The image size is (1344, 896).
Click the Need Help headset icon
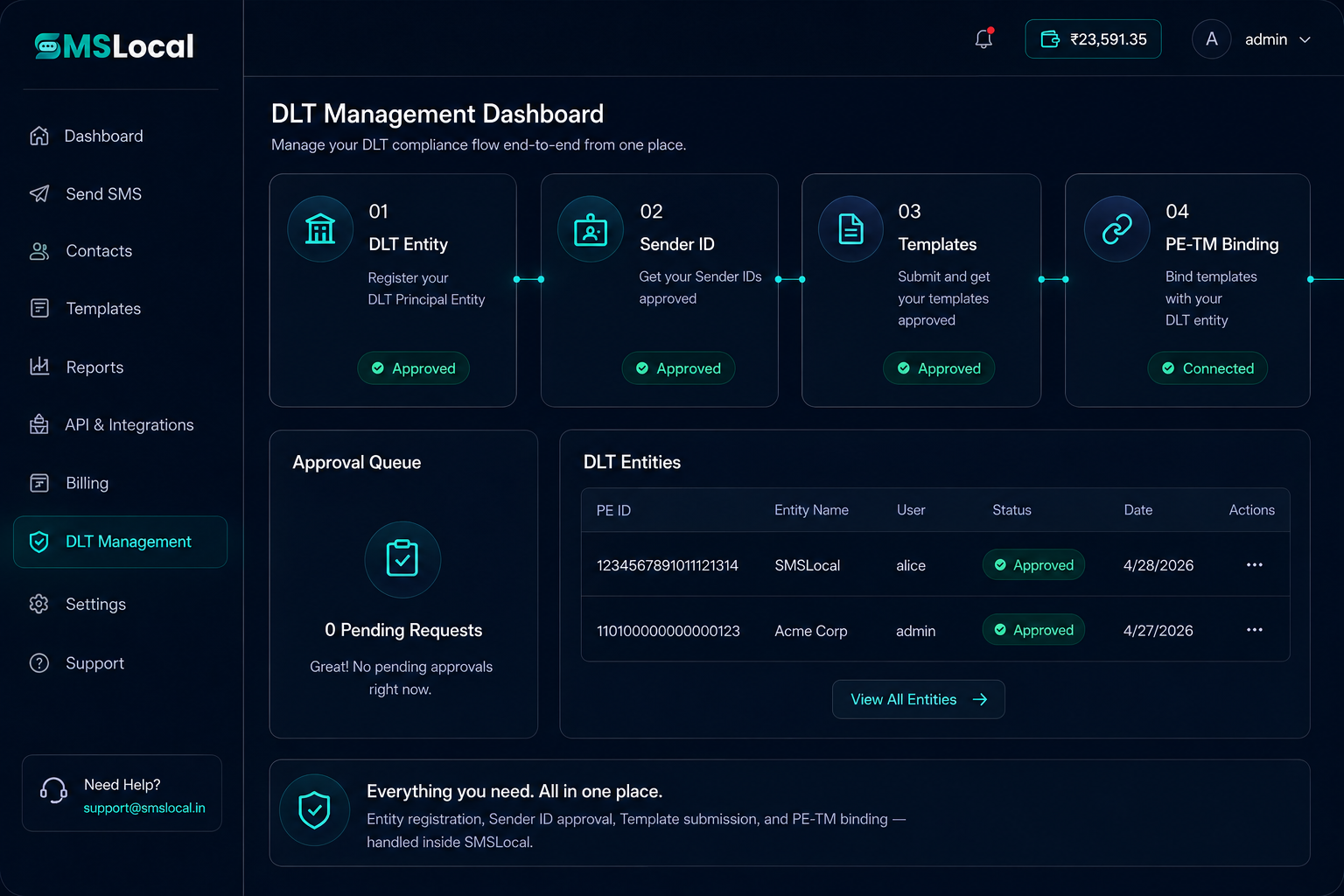53,791
